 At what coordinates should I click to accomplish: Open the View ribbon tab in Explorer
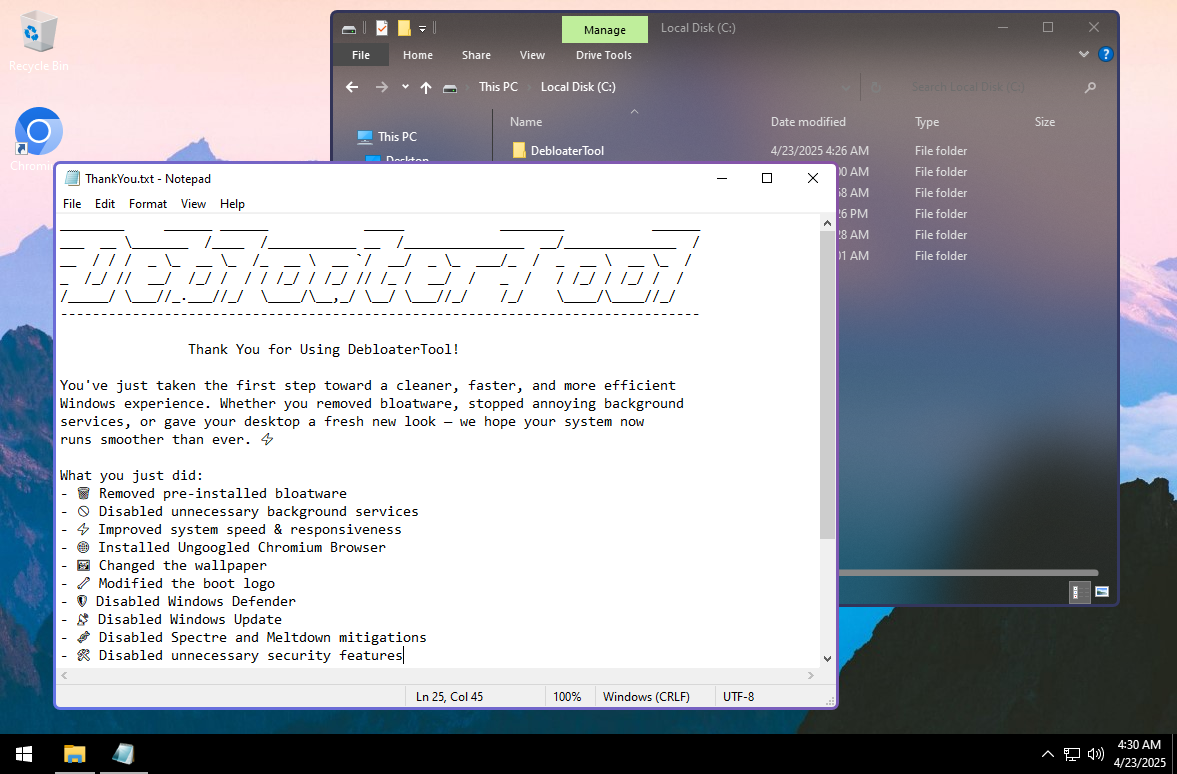[x=532, y=55]
